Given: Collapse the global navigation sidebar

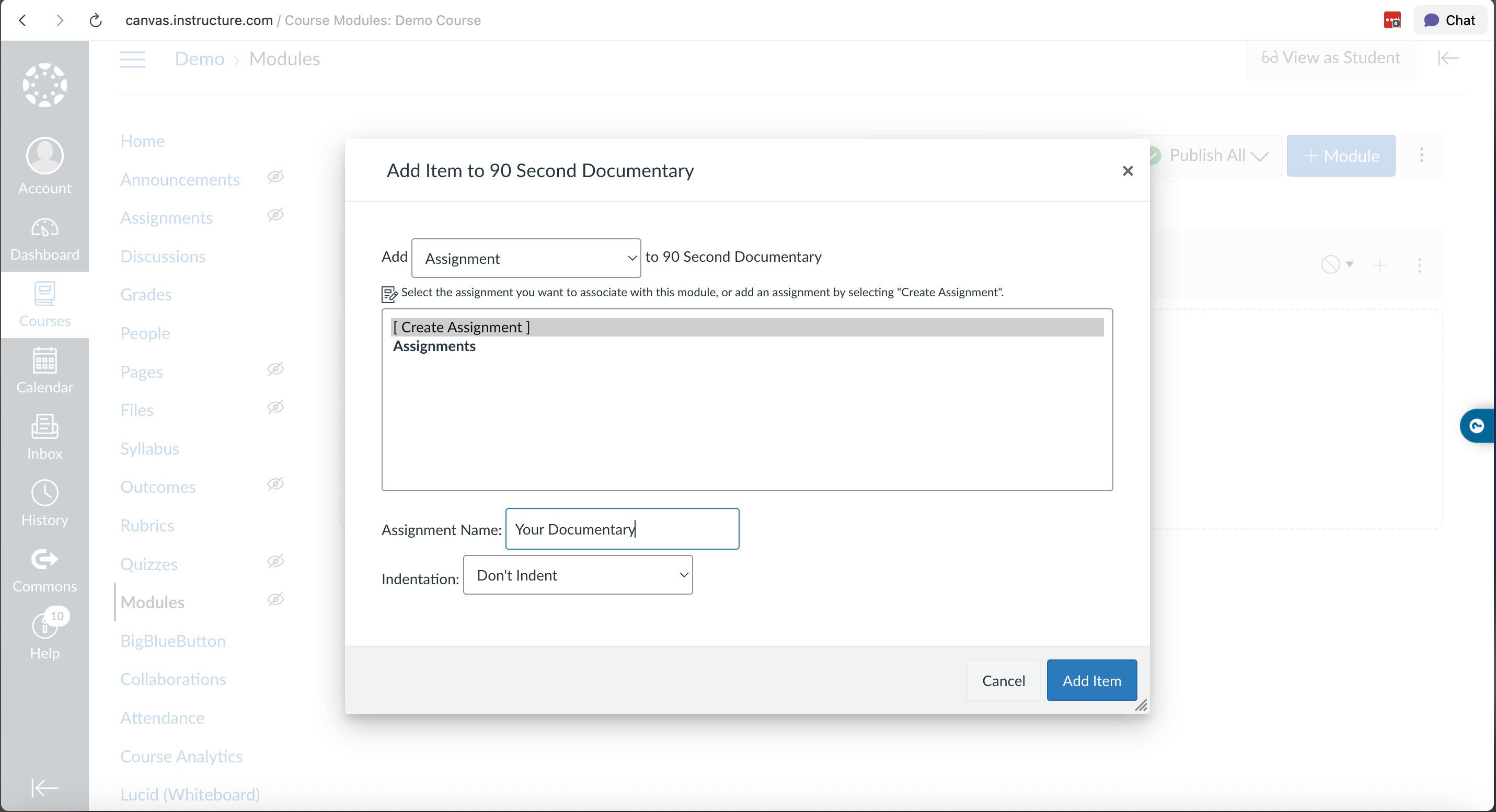Looking at the screenshot, I should (45, 787).
